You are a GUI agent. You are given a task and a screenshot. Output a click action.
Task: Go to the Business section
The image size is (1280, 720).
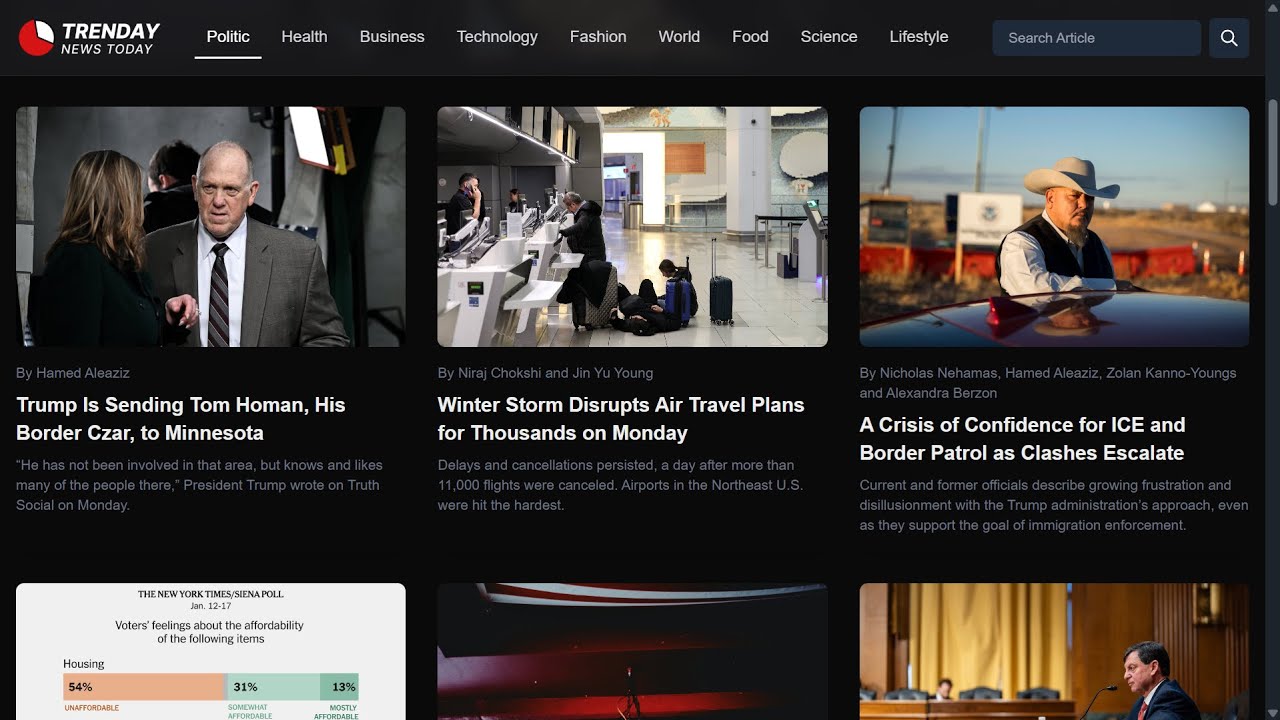click(392, 37)
